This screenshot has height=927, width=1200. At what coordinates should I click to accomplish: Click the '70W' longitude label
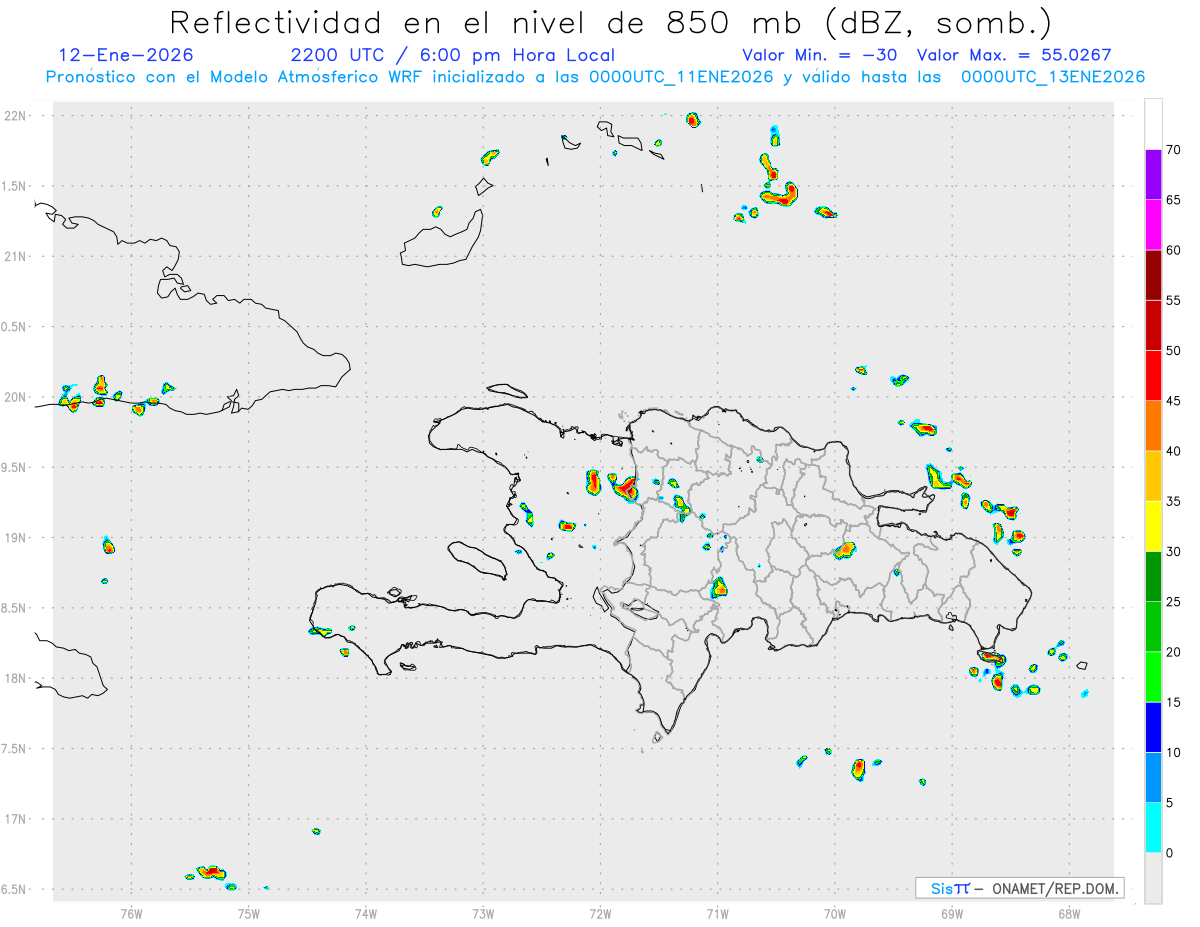[x=834, y=913]
